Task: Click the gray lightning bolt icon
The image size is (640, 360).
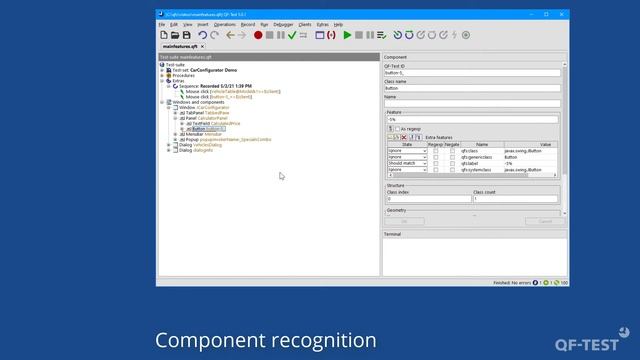Action: pyautogui.click(x=454, y=35)
